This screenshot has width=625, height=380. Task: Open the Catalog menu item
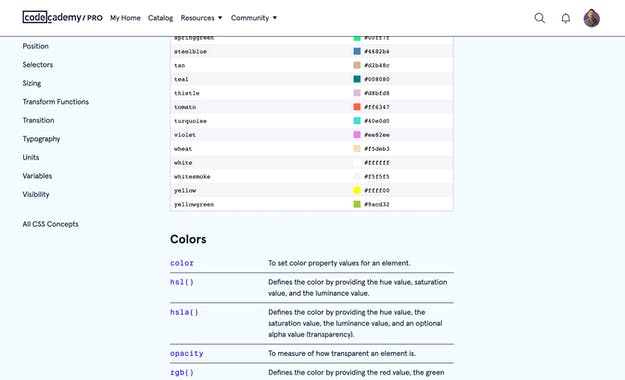click(x=160, y=18)
